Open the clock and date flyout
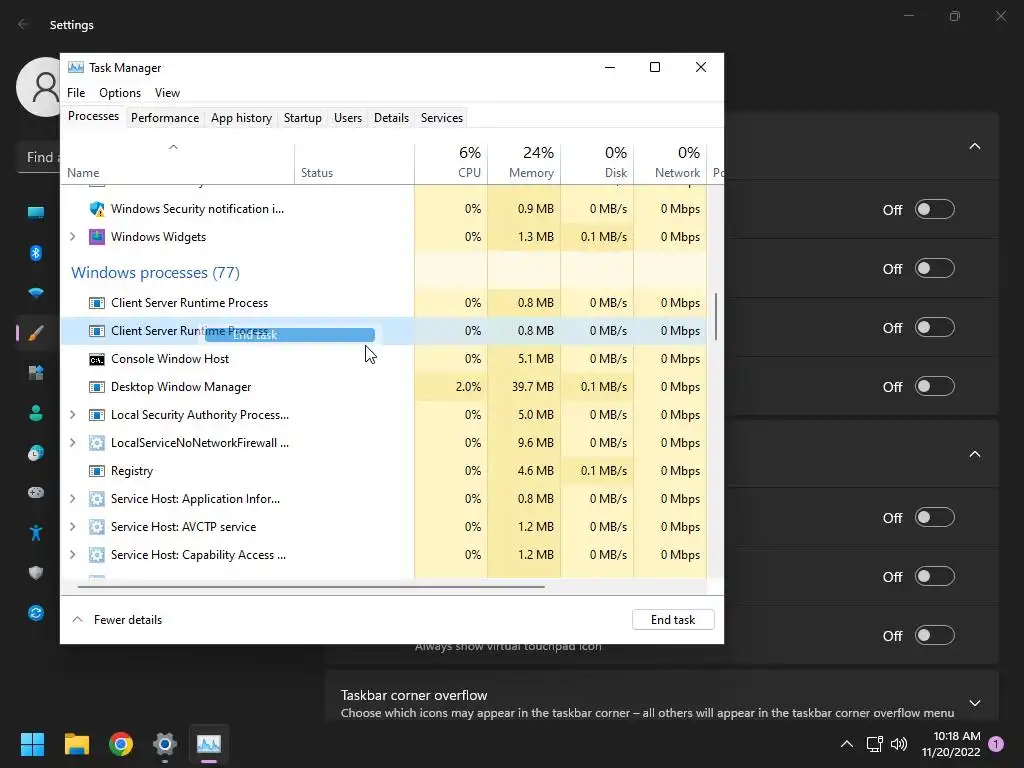Viewport: 1024px width, 768px height. (951, 744)
